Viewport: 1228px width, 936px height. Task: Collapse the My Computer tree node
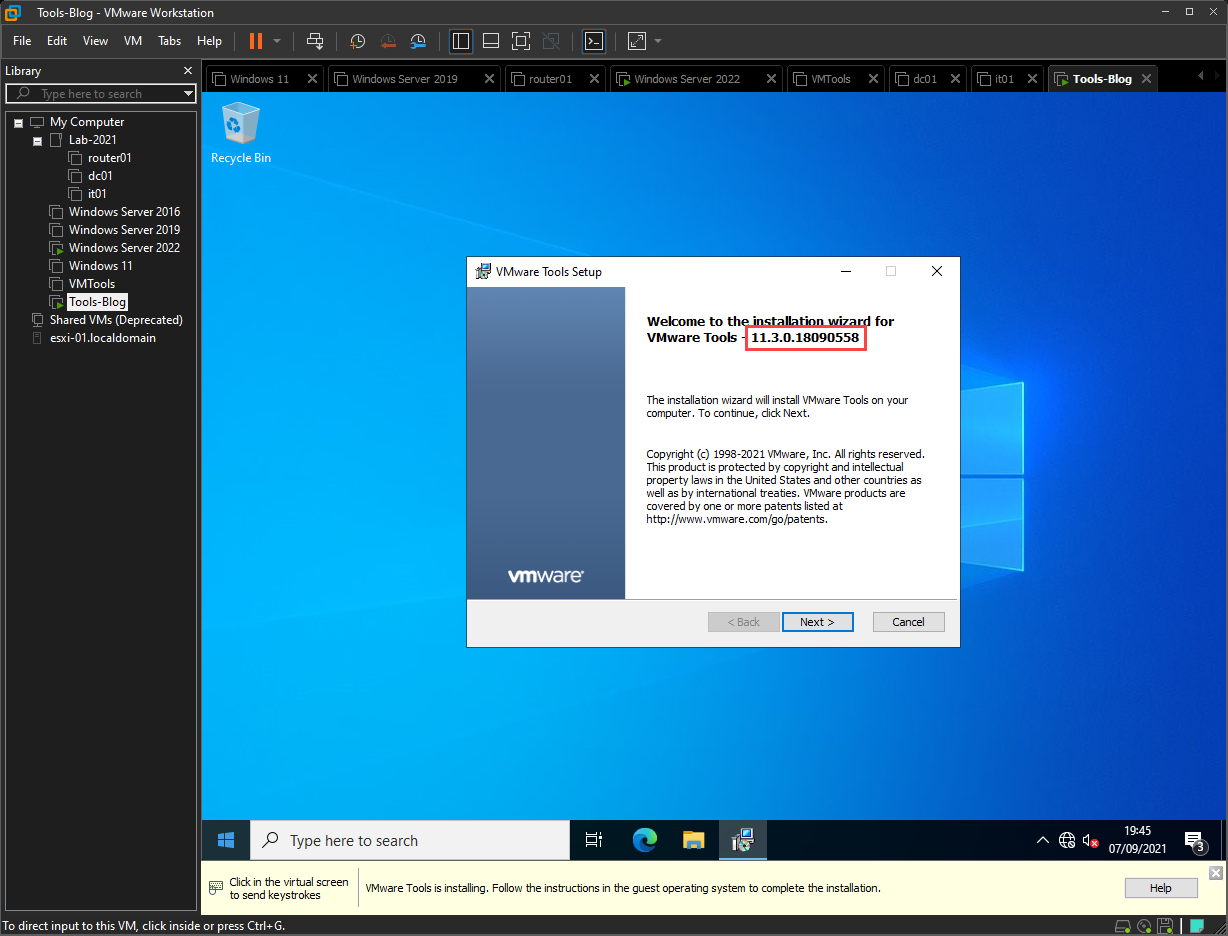pyautogui.click(x=17, y=121)
